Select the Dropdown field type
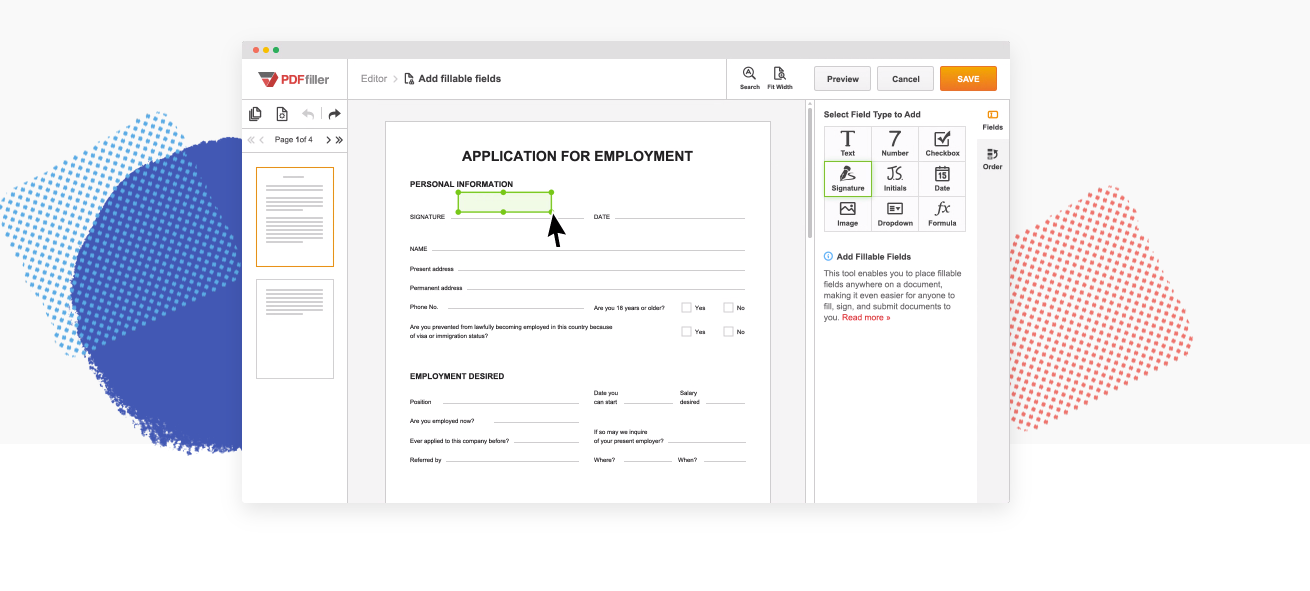Screen dimensions: 1310x591 point(895,214)
